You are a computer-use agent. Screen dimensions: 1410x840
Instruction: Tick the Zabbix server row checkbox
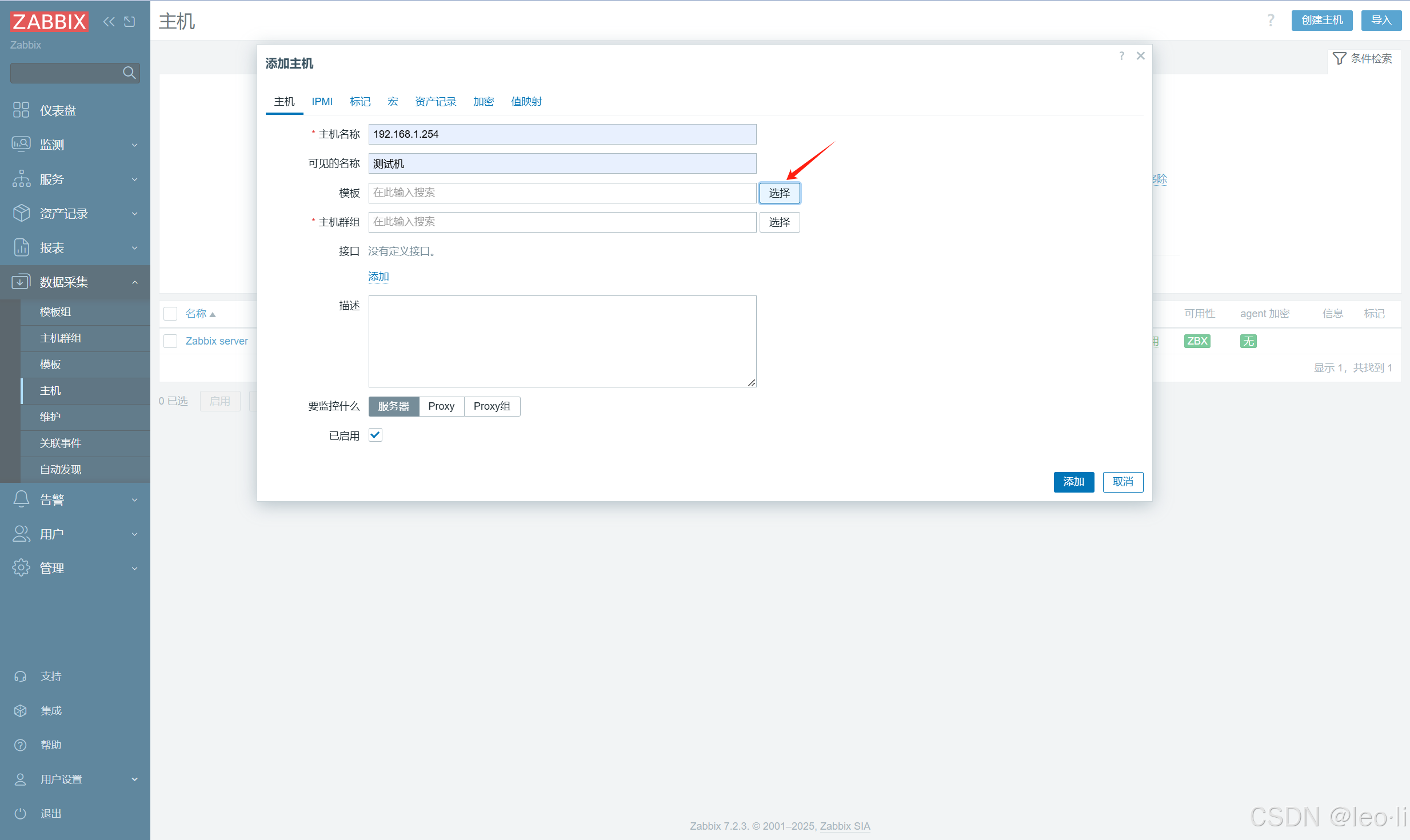click(170, 341)
